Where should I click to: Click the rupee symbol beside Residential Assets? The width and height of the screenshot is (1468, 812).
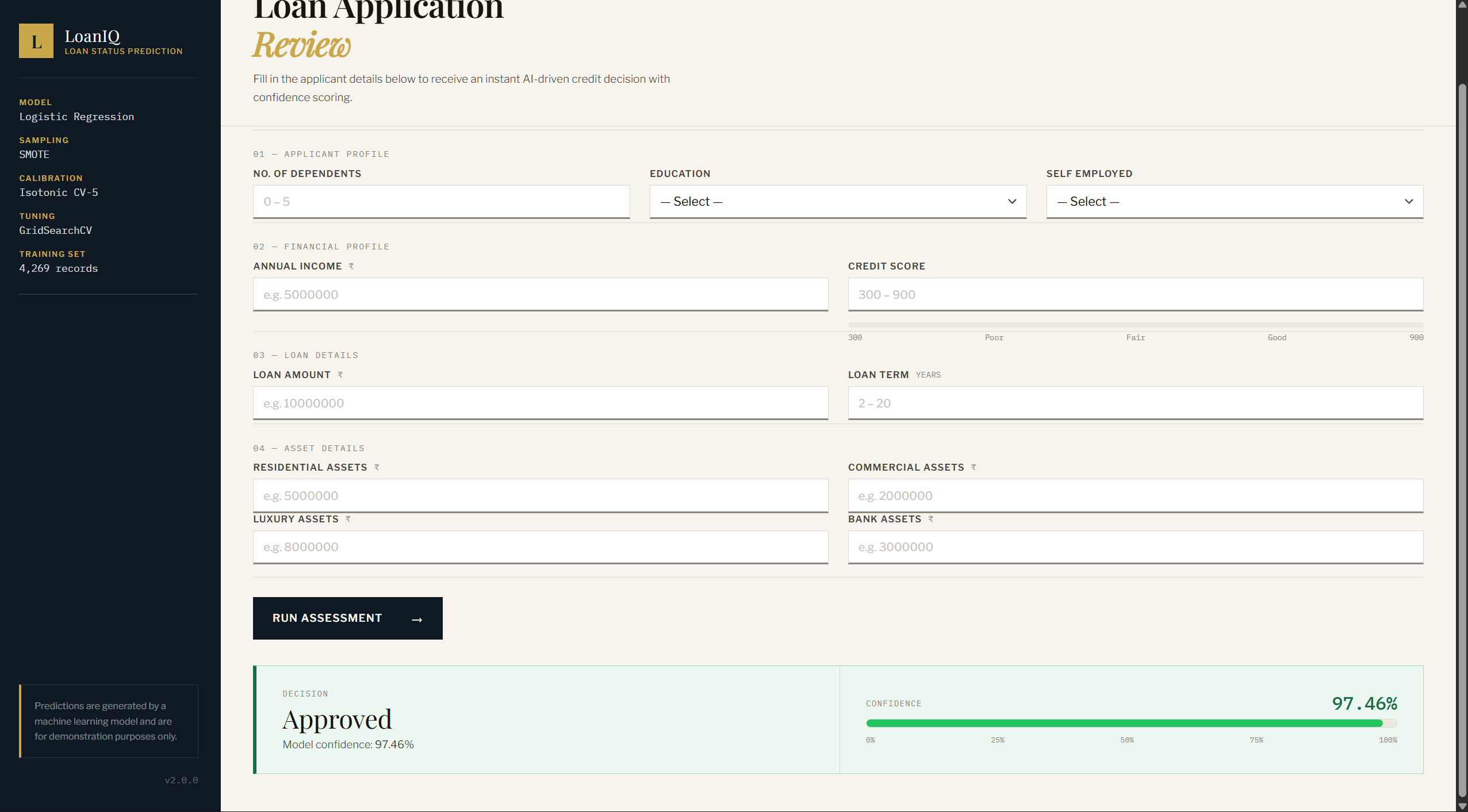[377, 467]
